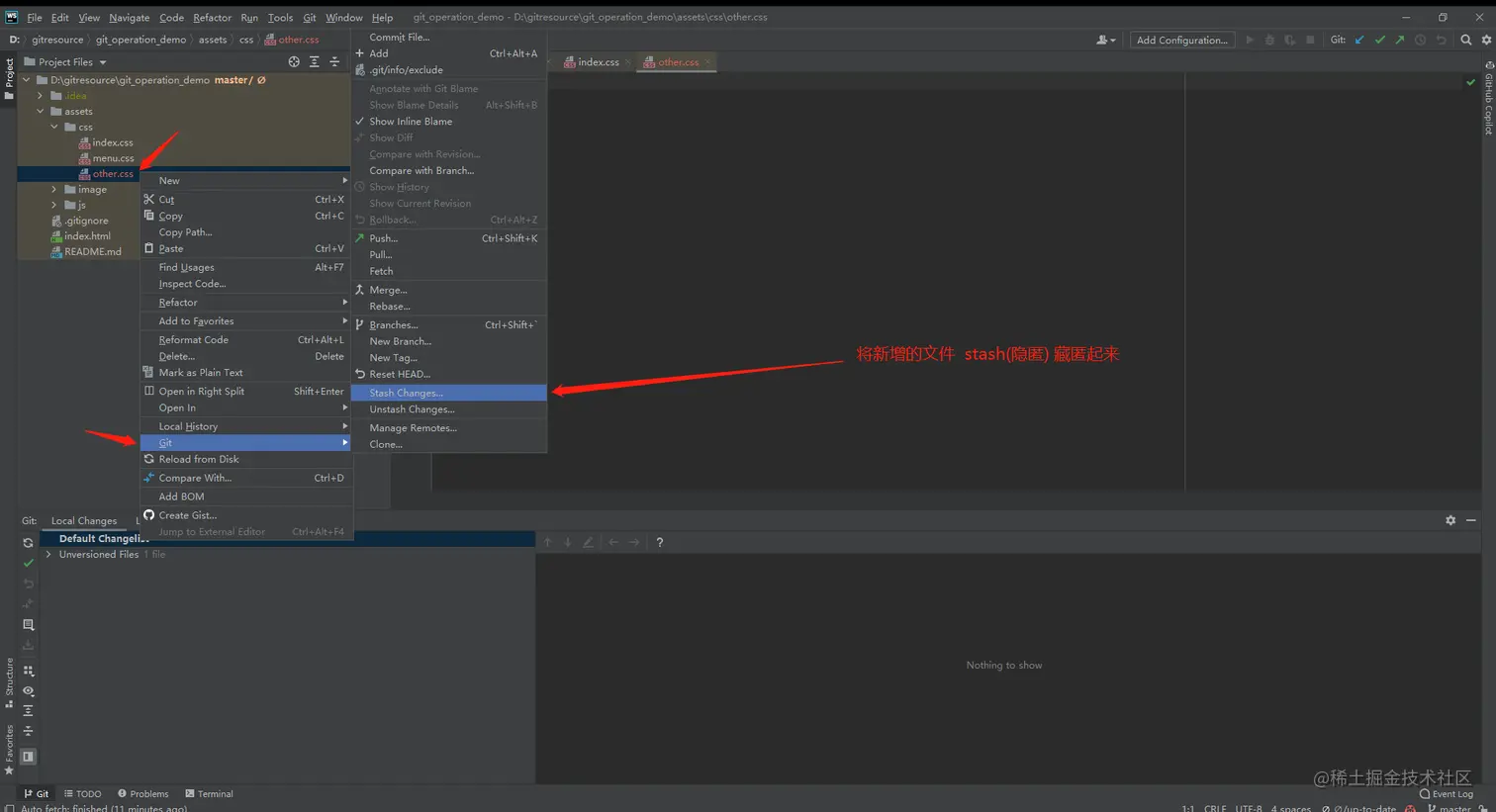
Task: Toggle the Structure tool window side button
Action: tap(9, 682)
